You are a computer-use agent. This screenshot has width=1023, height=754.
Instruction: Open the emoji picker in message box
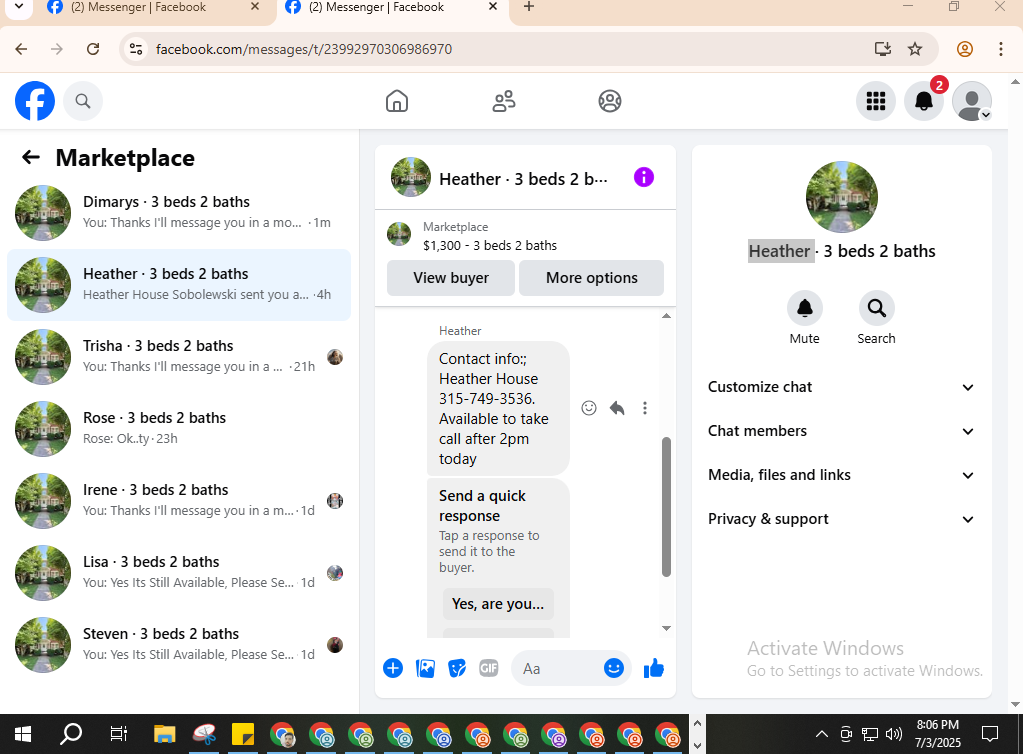[x=613, y=668]
